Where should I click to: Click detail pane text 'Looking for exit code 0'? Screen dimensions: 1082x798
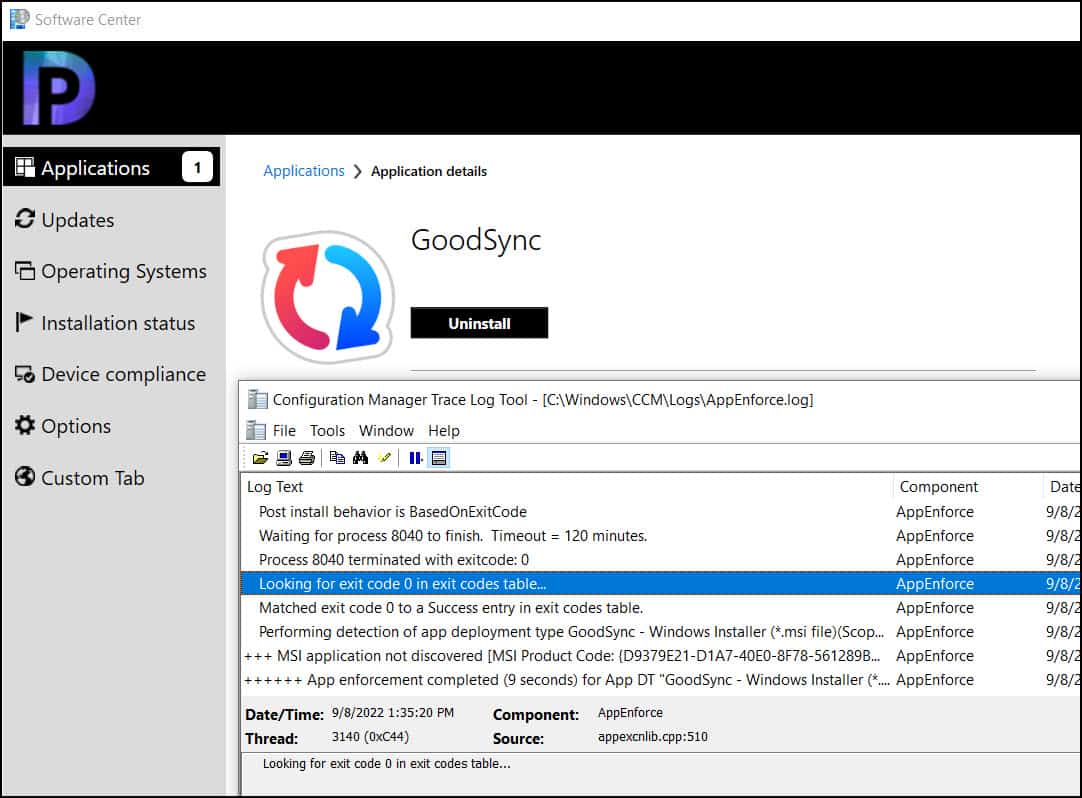click(386, 763)
